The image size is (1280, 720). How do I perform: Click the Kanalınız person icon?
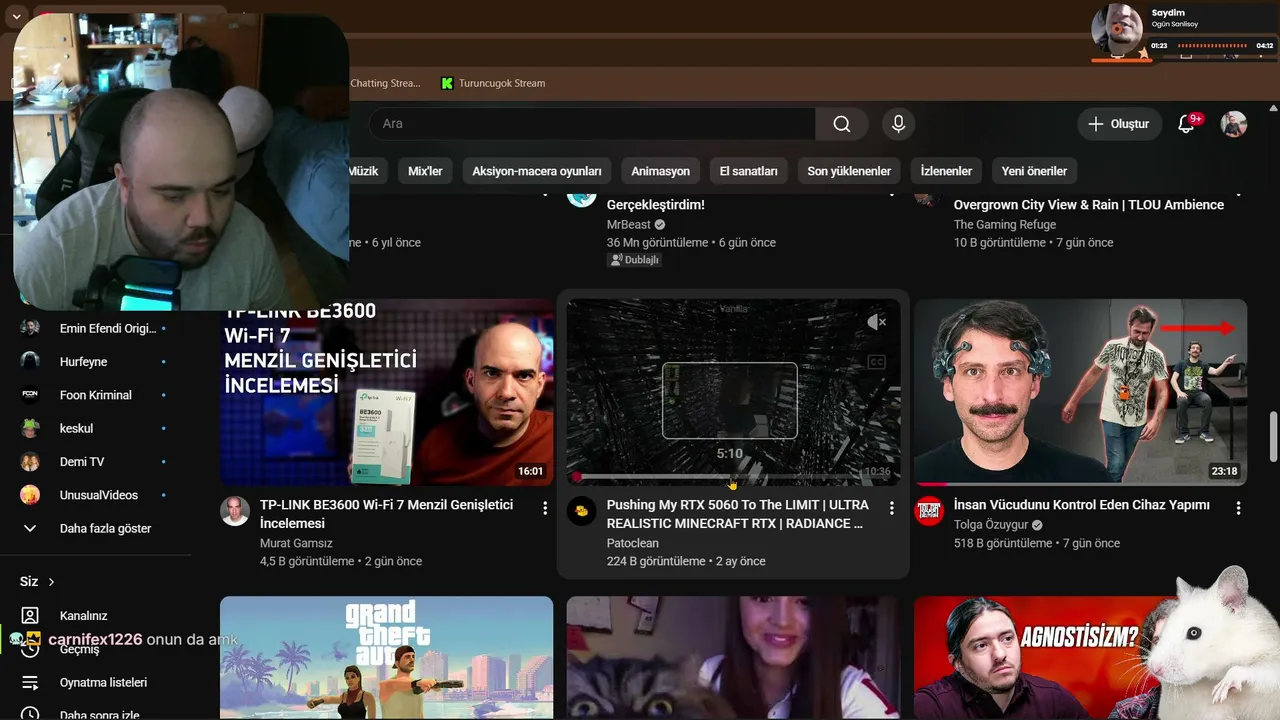(30, 616)
